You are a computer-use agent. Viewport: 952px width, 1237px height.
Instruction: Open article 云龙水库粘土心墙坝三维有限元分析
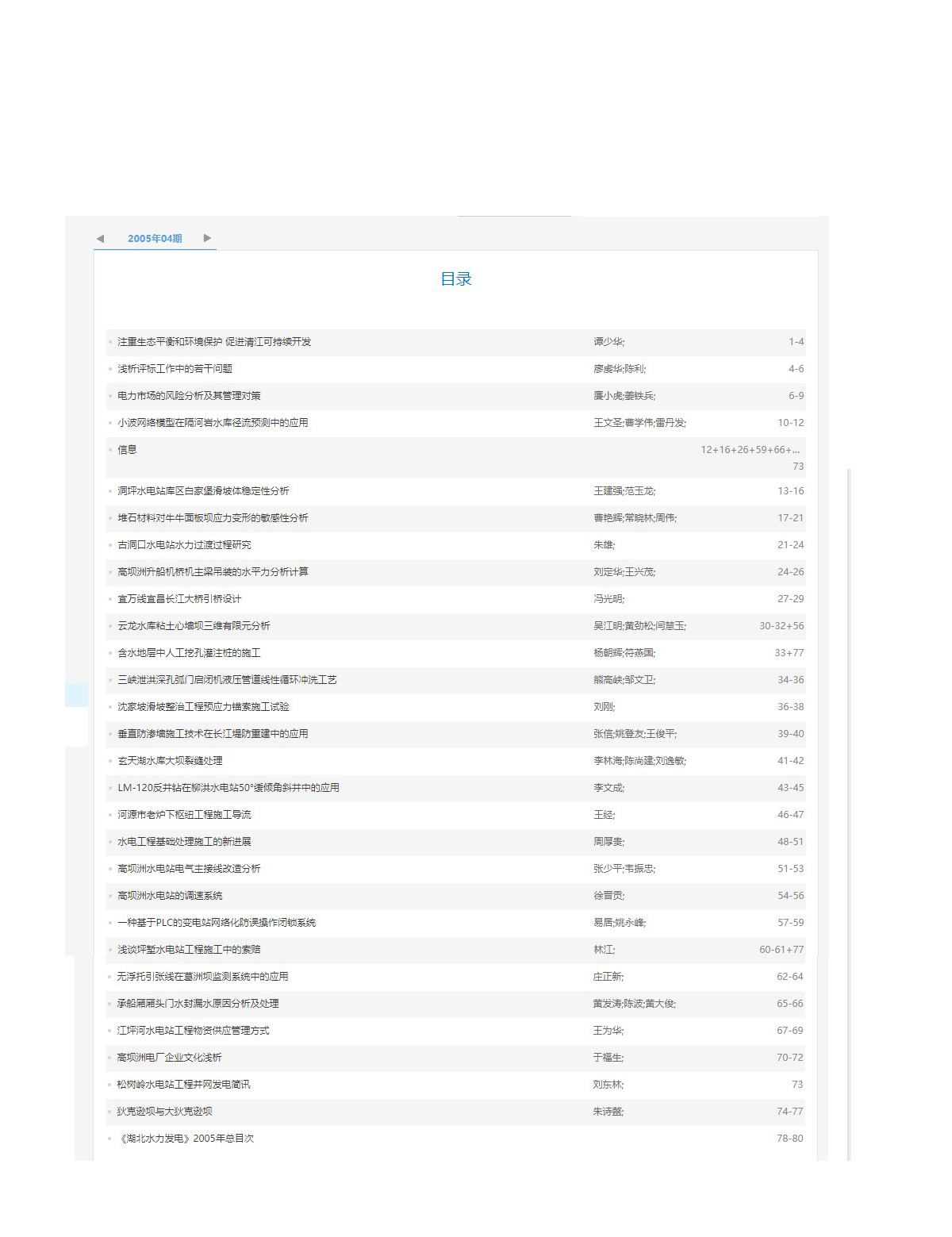tap(194, 626)
